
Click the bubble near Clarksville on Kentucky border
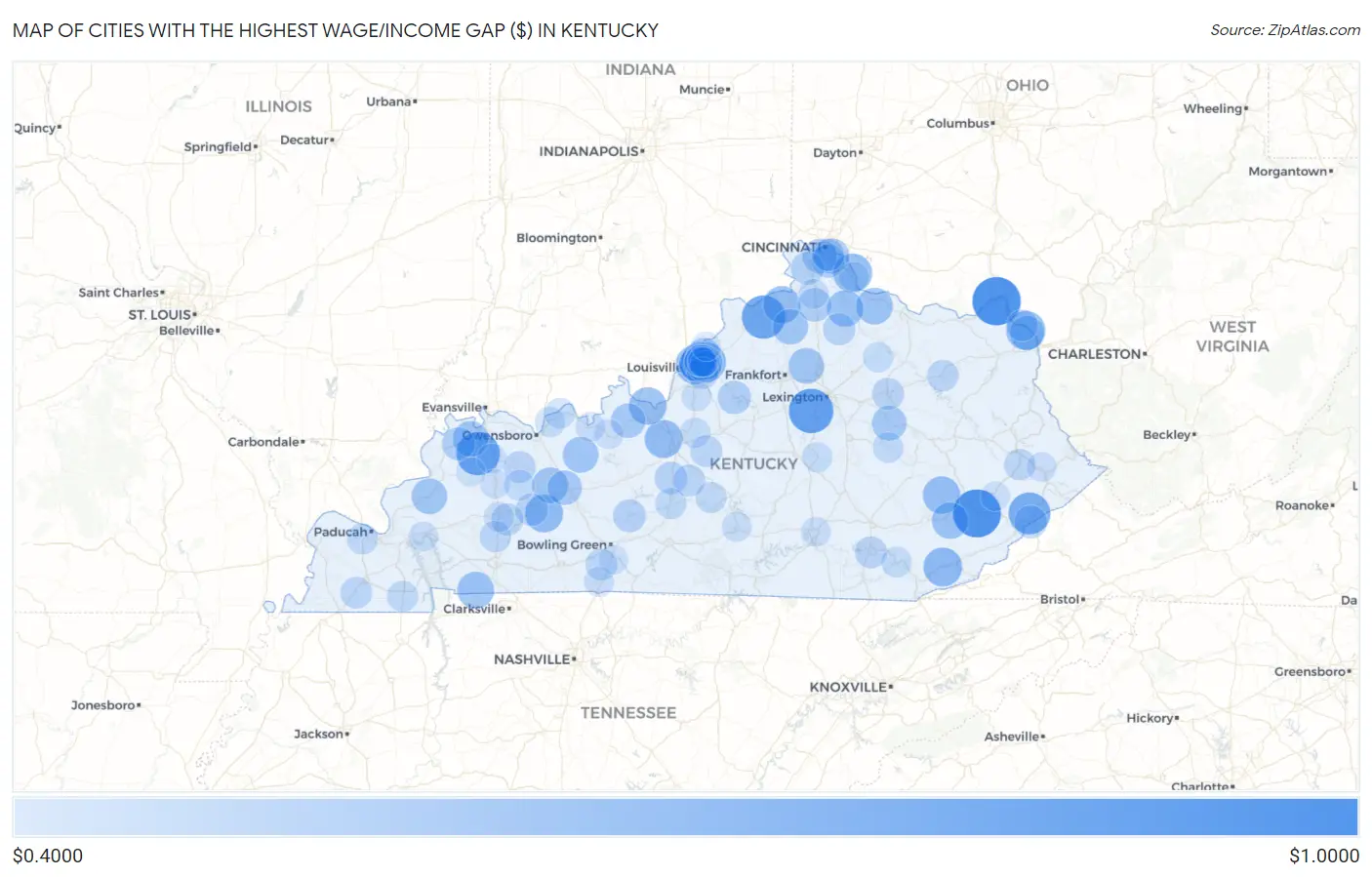[475, 590]
